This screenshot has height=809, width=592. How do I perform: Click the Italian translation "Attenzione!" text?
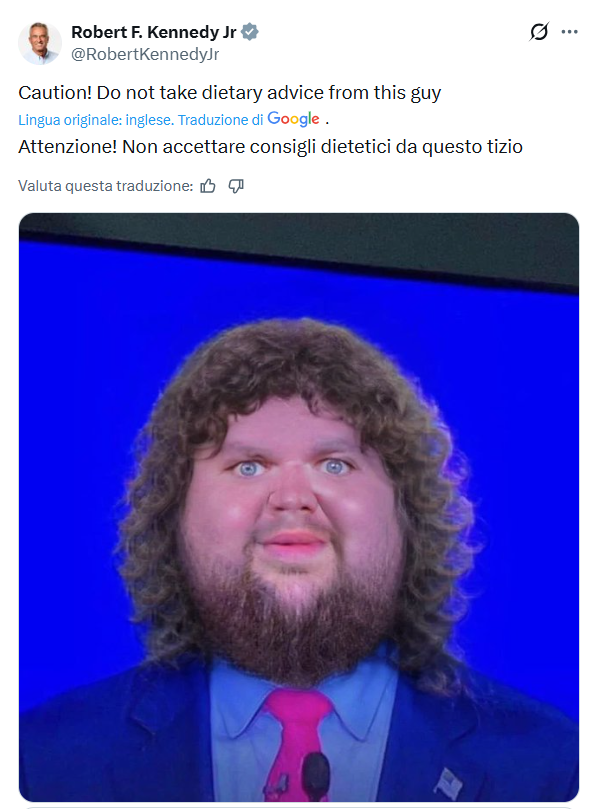click(68, 147)
